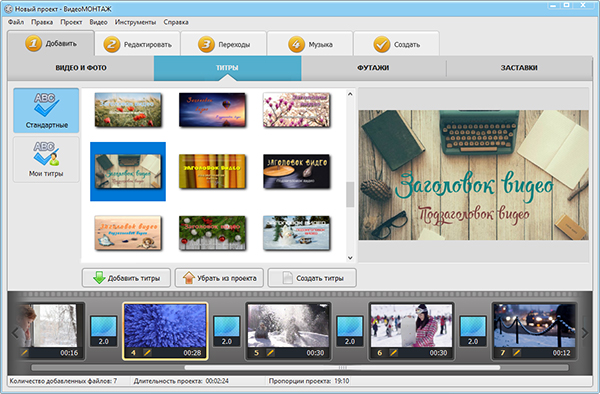Close the ВидеоМОНТАЖ window
This screenshot has width=600, height=394.
click(x=583, y=5)
